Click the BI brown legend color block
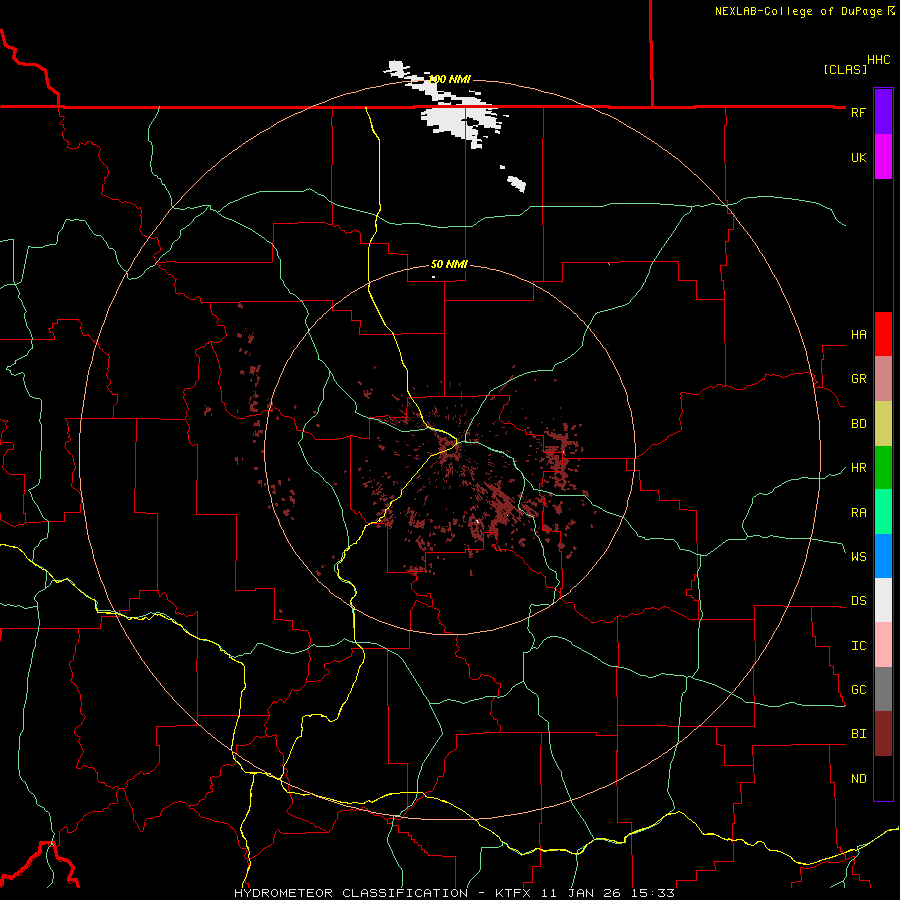 click(x=883, y=734)
